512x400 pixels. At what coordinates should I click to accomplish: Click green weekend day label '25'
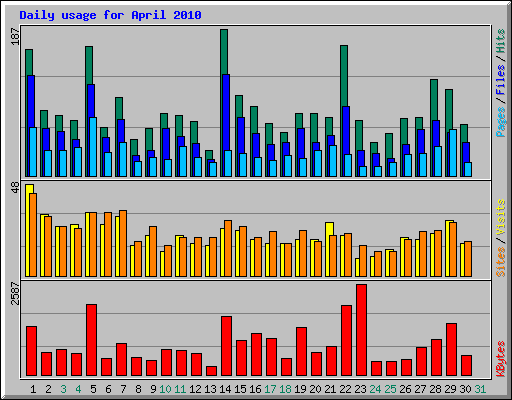[x=390, y=389]
